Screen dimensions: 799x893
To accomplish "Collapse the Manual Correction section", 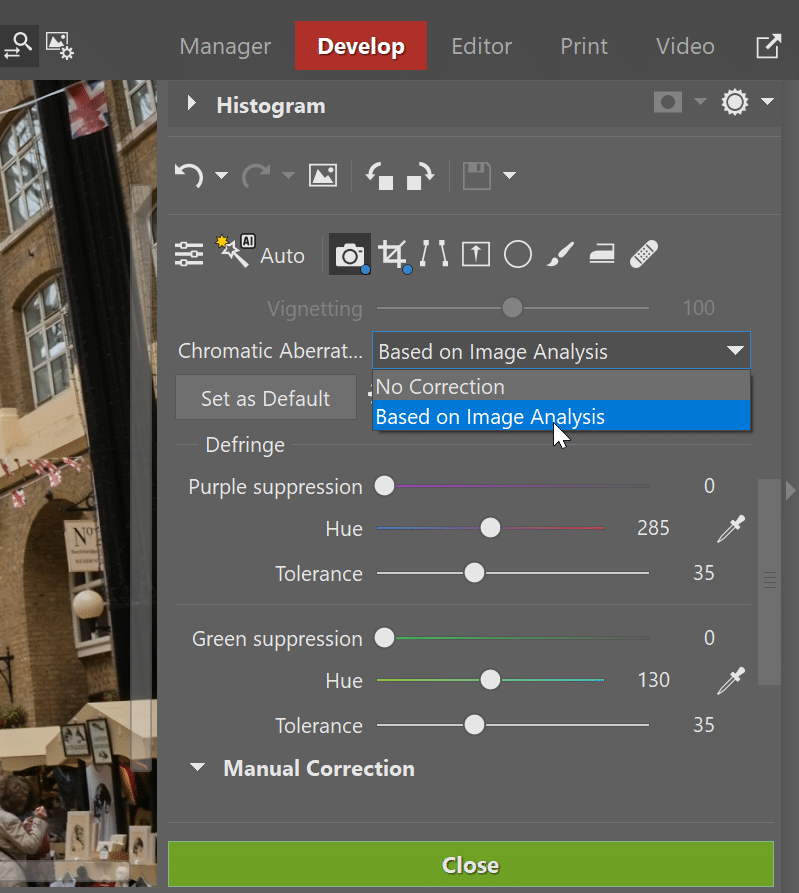I will [x=198, y=769].
